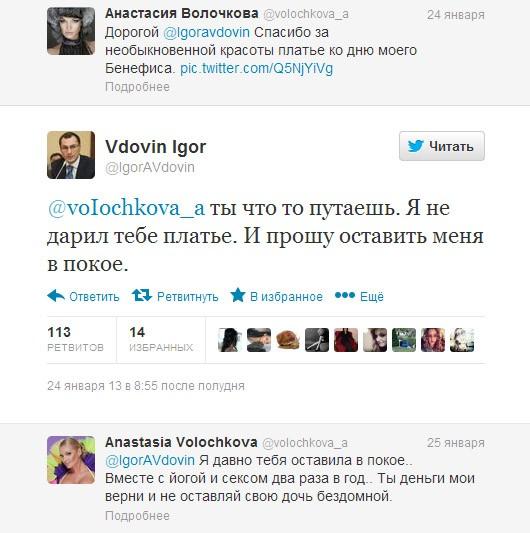Click the retweet arrows icon

[x=142, y=295]
